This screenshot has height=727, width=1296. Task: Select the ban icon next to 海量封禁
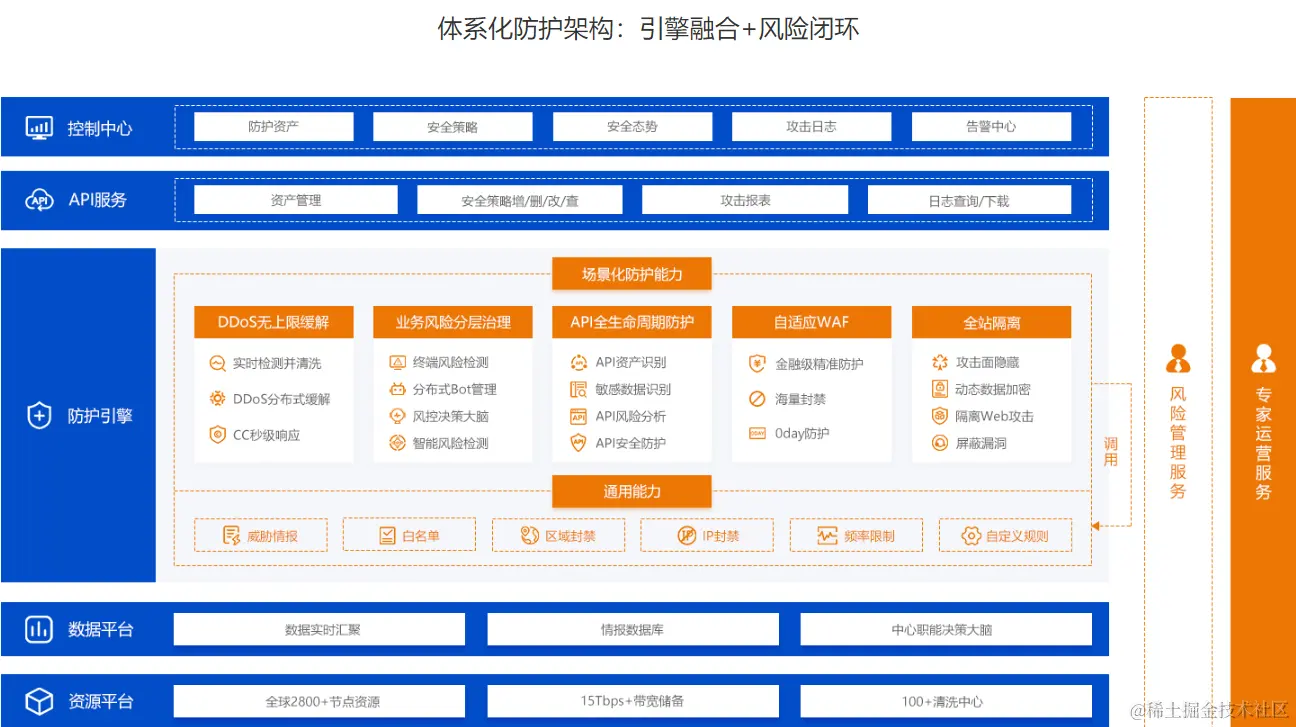point(757,399)
